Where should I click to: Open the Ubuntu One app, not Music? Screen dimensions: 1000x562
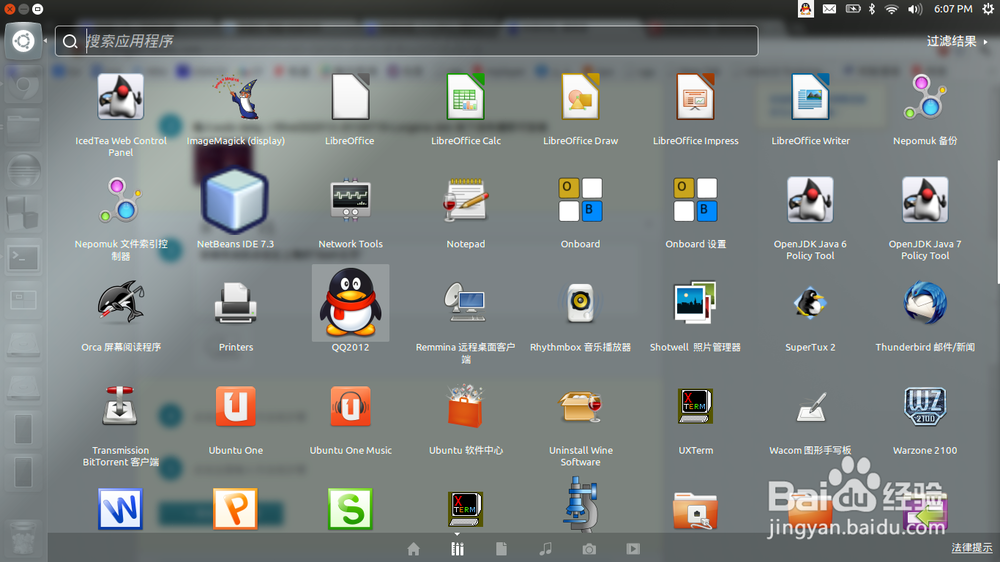235,406
